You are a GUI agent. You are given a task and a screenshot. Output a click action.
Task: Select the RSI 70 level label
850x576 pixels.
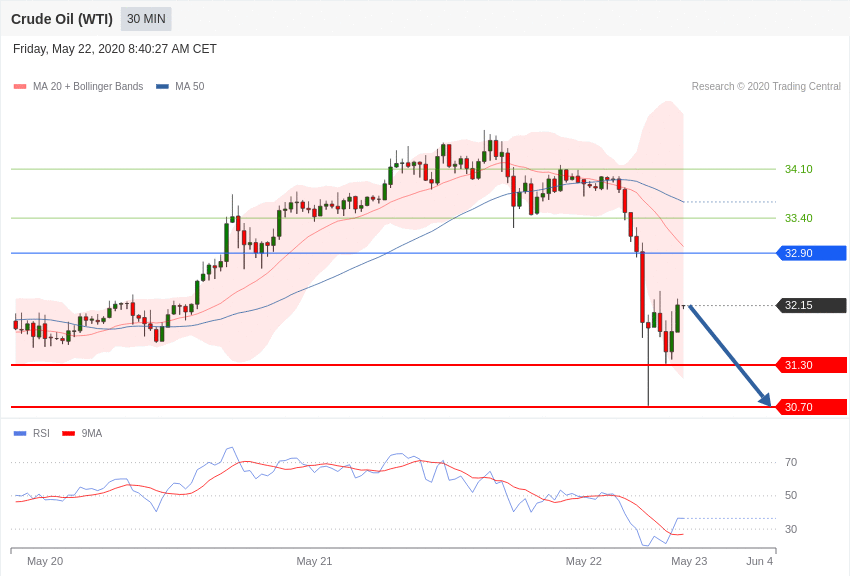coord(791,462)
